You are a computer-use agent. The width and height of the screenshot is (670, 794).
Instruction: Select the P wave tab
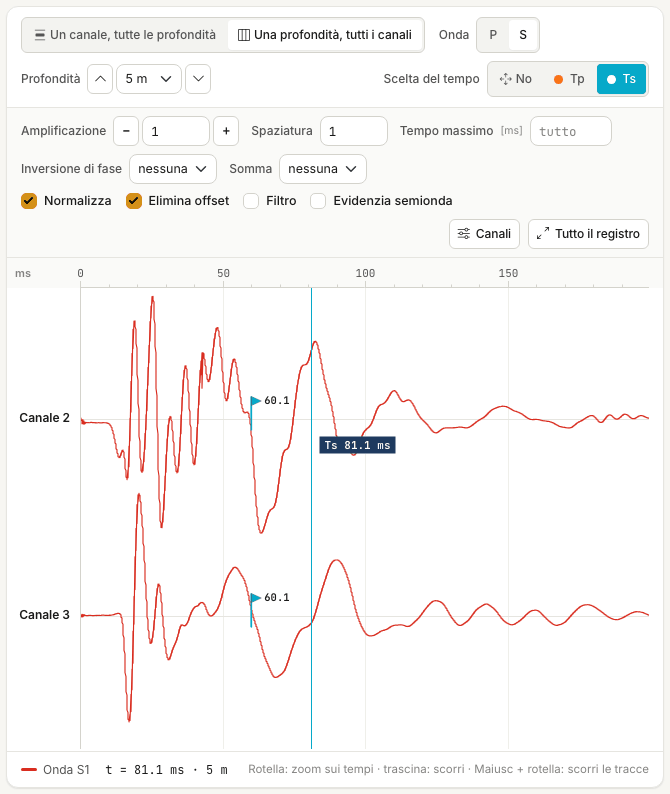pos(493,35)
